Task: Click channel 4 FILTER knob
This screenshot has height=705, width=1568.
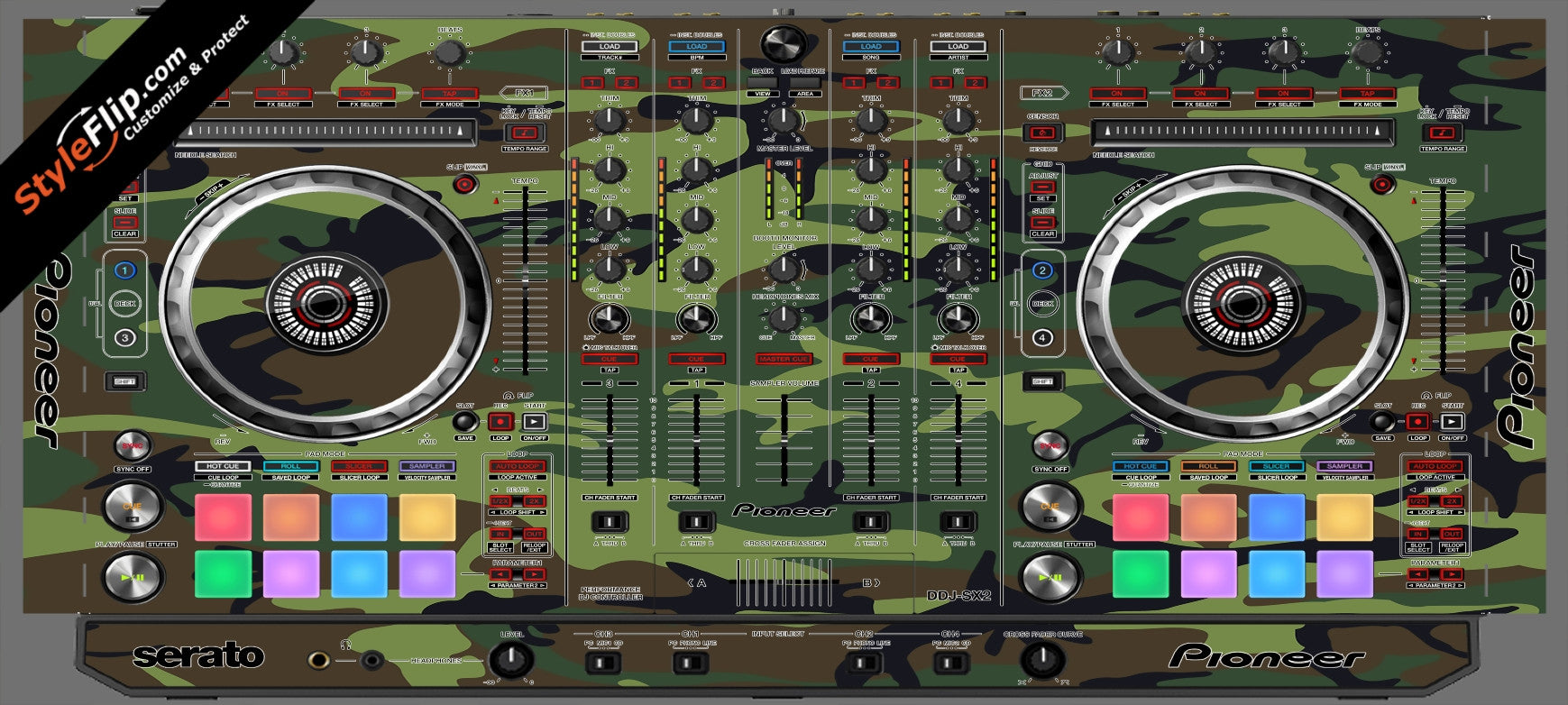Action: click(958, 318)
